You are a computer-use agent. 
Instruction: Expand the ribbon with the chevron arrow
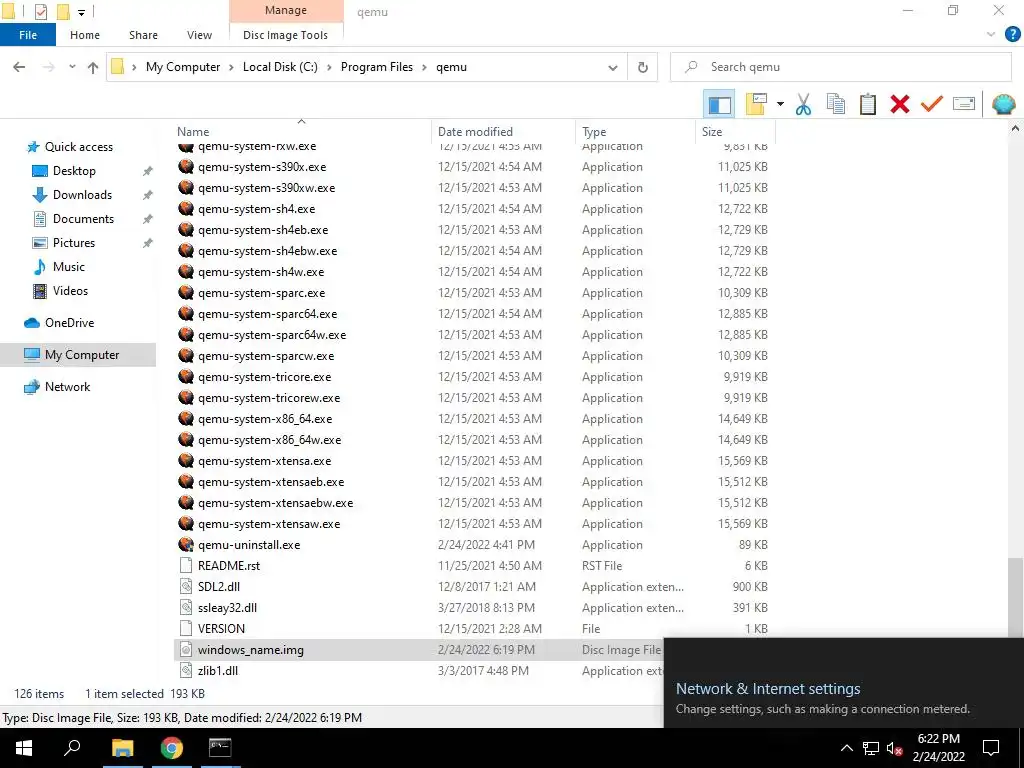click(991, 35)
